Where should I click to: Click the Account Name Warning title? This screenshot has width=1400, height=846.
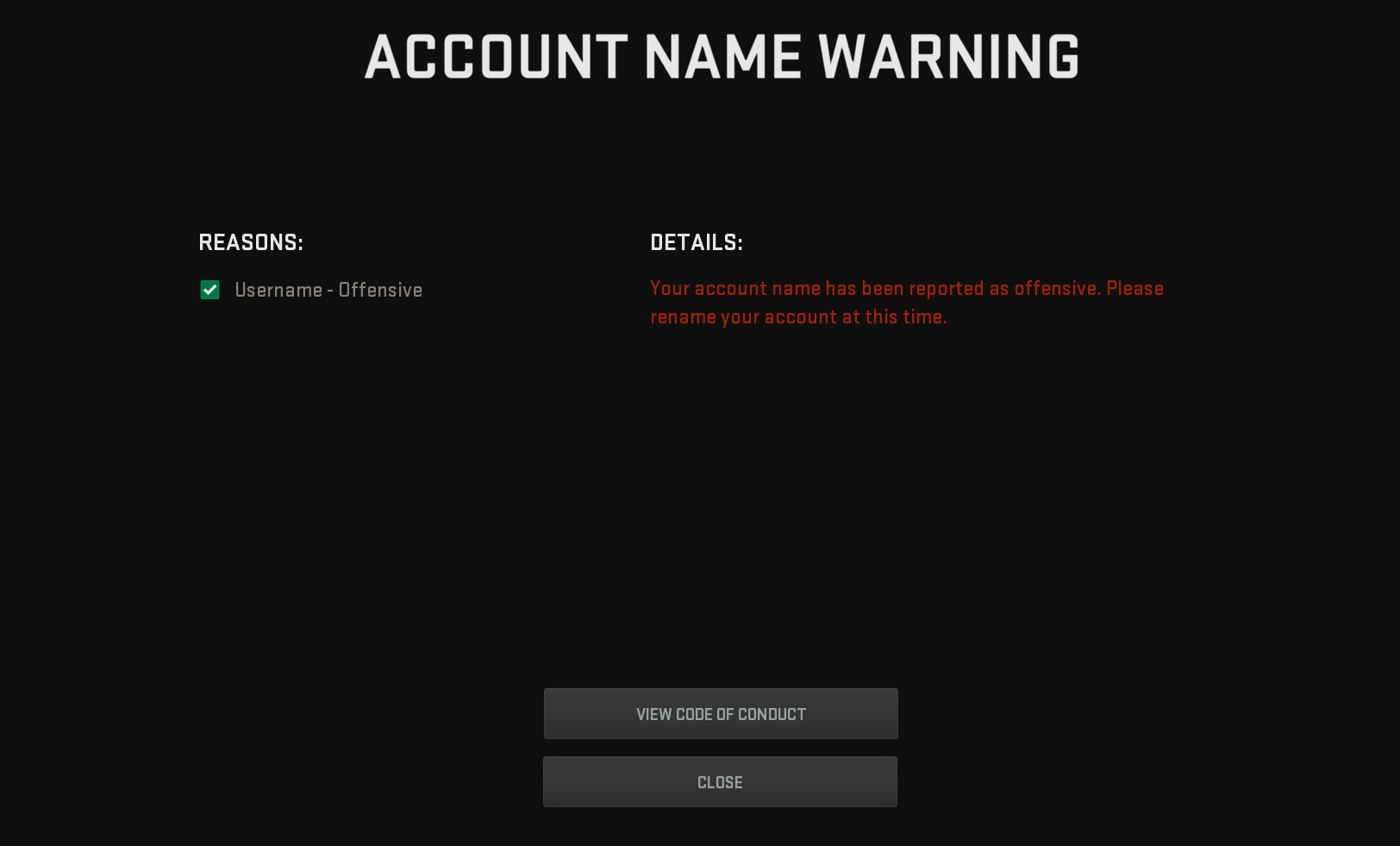pos(722,57)
